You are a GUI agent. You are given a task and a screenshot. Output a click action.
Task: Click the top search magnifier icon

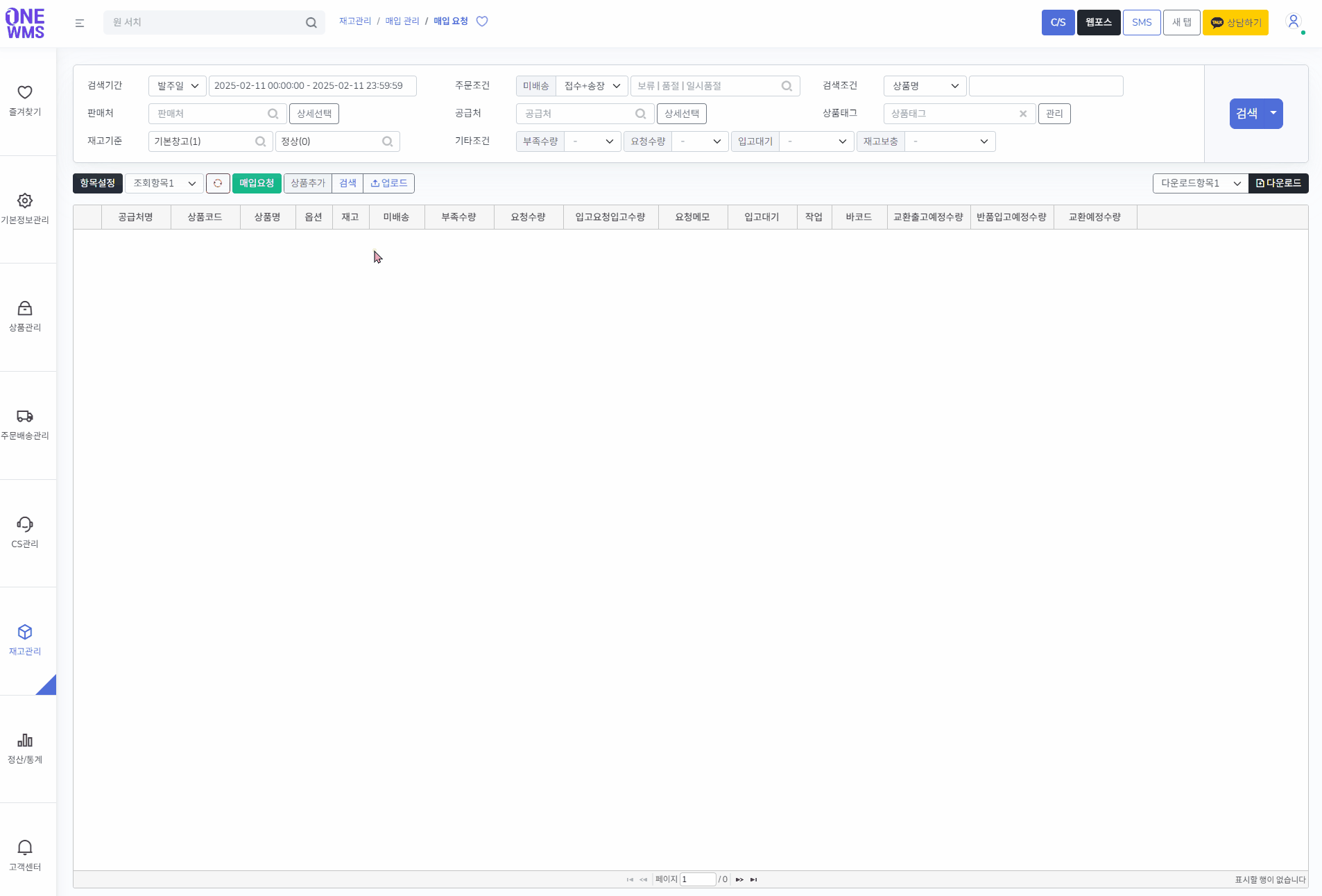click(x=311, y=23)
